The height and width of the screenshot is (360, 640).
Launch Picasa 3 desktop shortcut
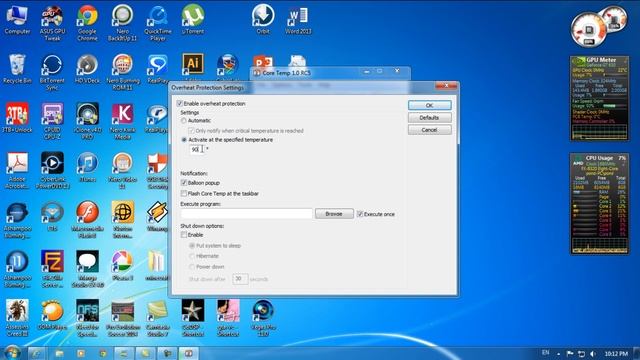coord(122,265)
